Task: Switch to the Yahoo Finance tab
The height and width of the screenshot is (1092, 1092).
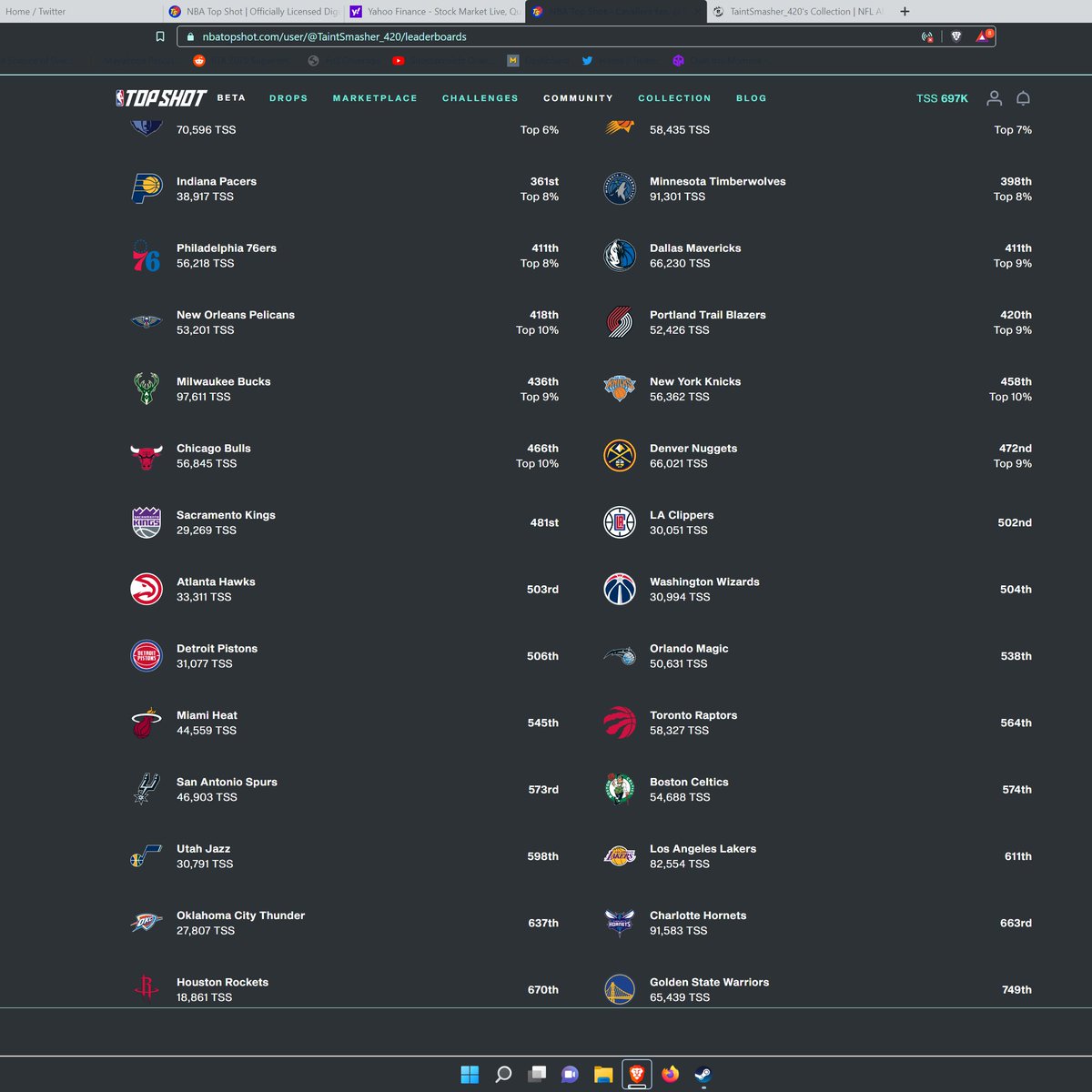Action: pyautogui.click(x=436, y=12)
